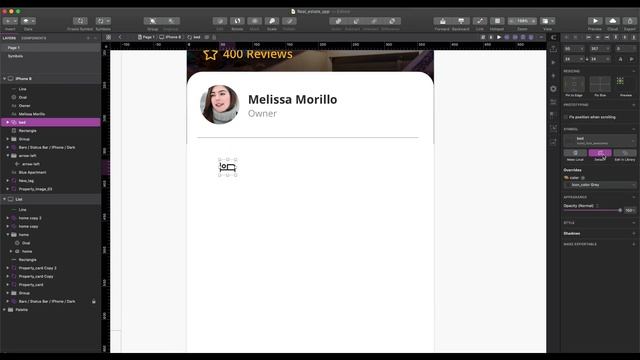Click the Cloud upload icon
Viewport: 640px width, 360px height.
click(613, 21)
